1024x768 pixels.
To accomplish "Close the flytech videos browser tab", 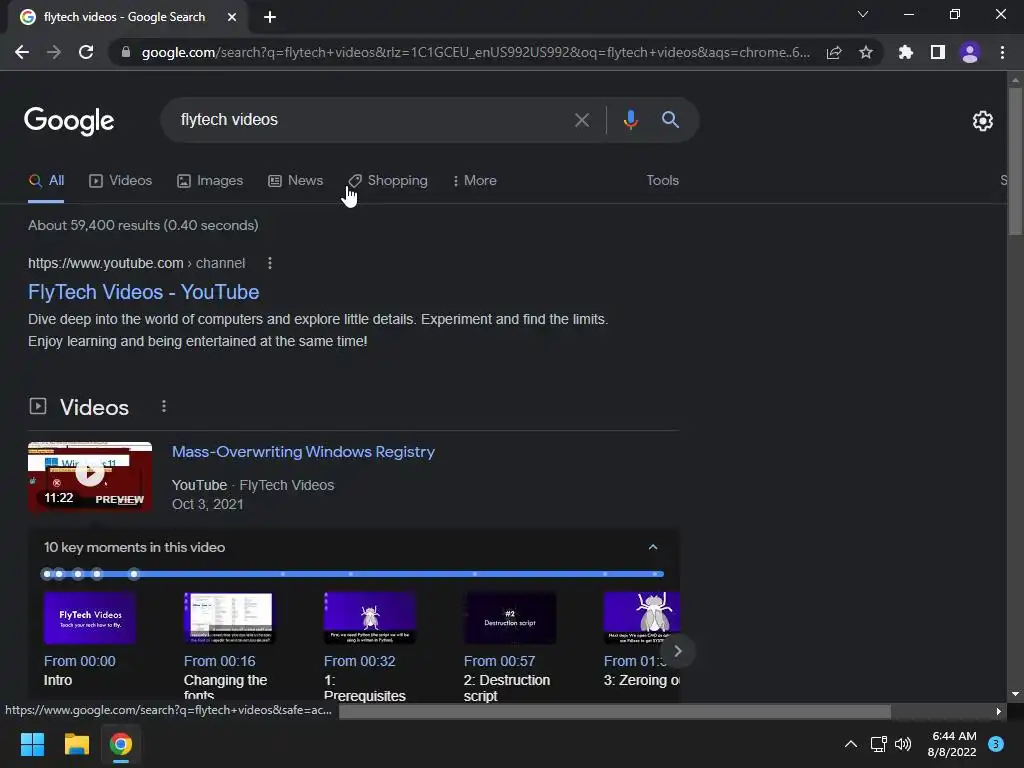I will 232,17.
